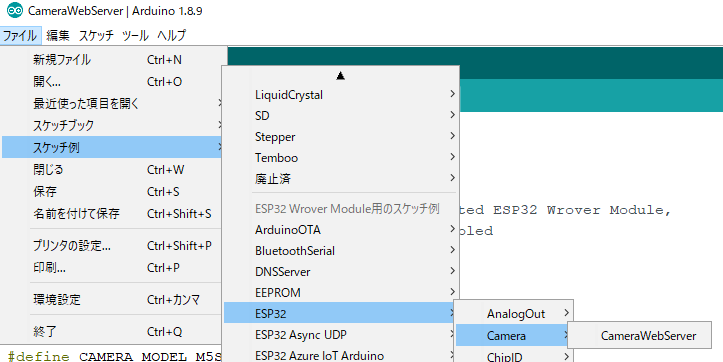723x362 pixels.
Task: Expand DNSServer examples submenu
Action: pyautogui.click(x=340, y=272)
